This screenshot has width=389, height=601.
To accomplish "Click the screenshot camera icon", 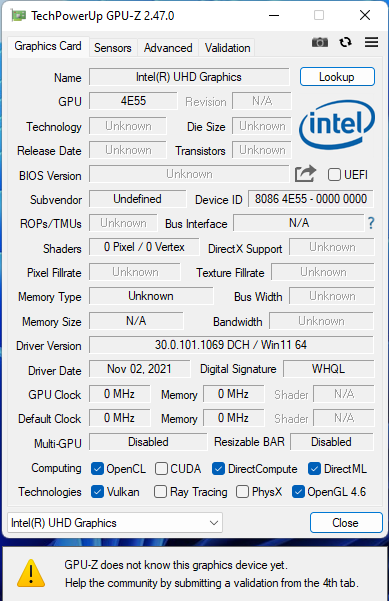I will point(320,42).
